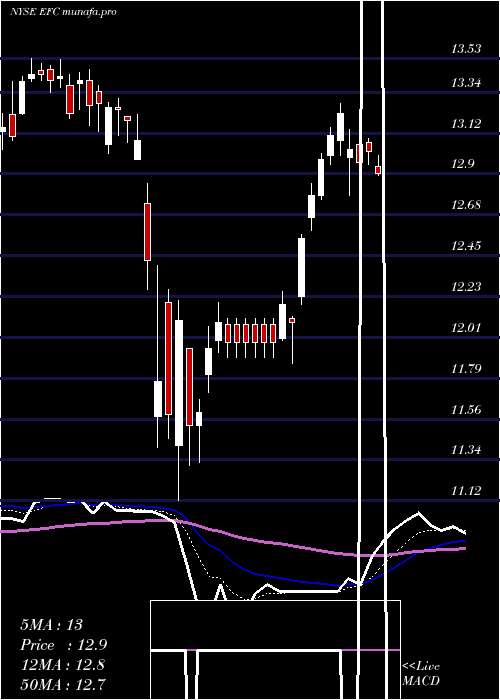Click the 11.56 price axis label
Viewport: 500px width, 700px height.
point(466,409)
